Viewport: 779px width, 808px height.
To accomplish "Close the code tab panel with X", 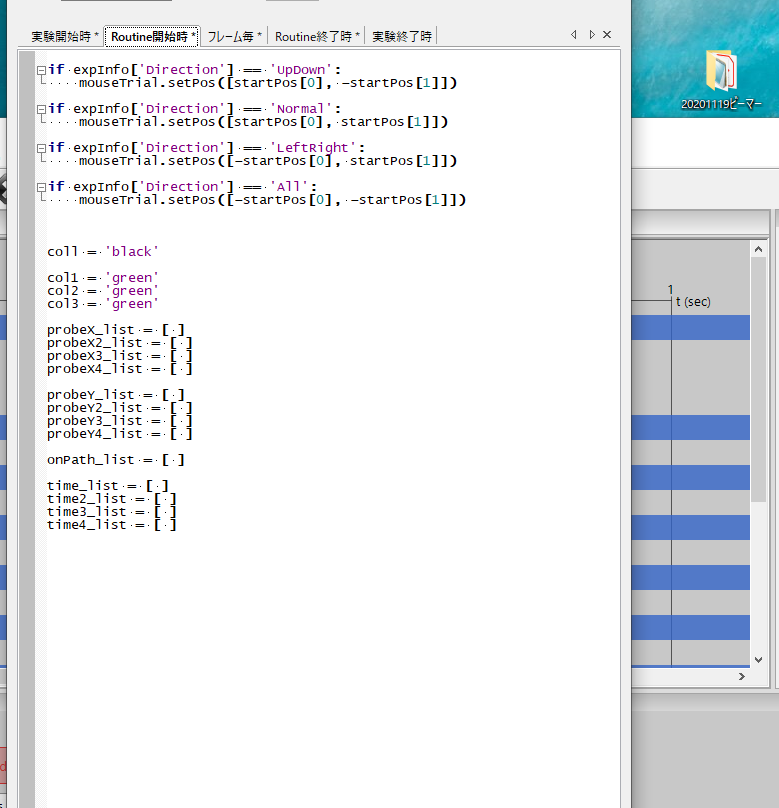I will coord(607,35).
